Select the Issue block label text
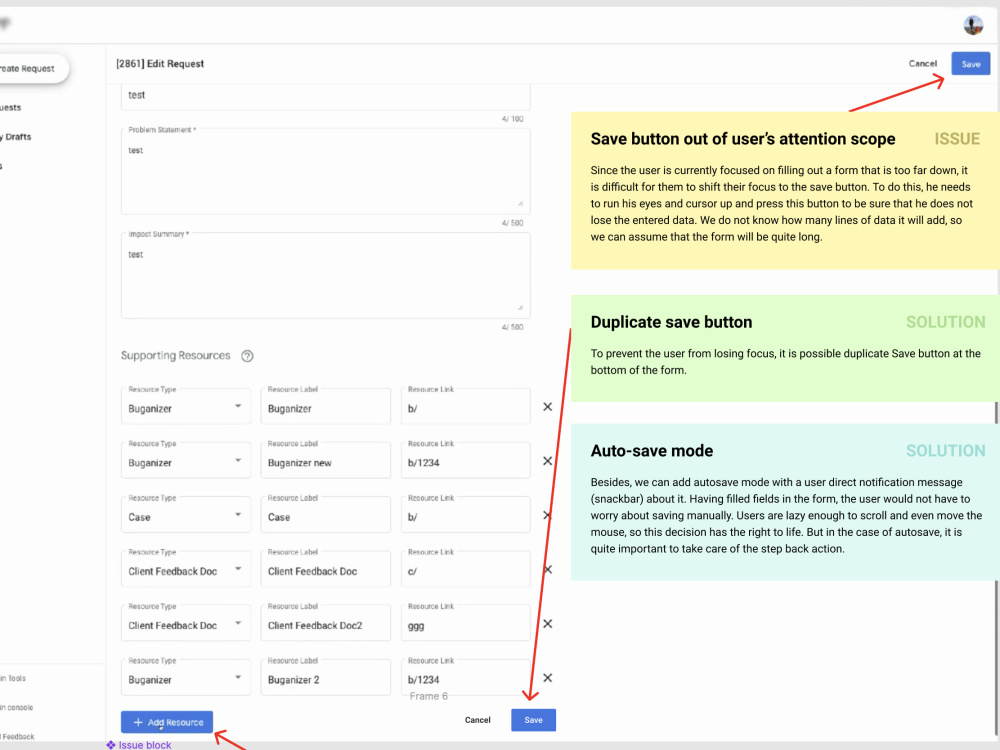 (x=145, y=745)
